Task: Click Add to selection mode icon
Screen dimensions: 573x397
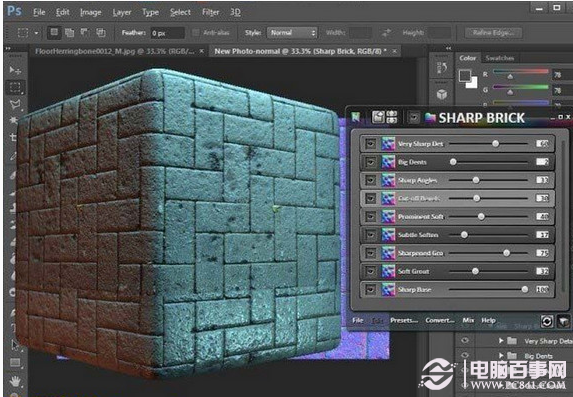Action: (69, 33)
